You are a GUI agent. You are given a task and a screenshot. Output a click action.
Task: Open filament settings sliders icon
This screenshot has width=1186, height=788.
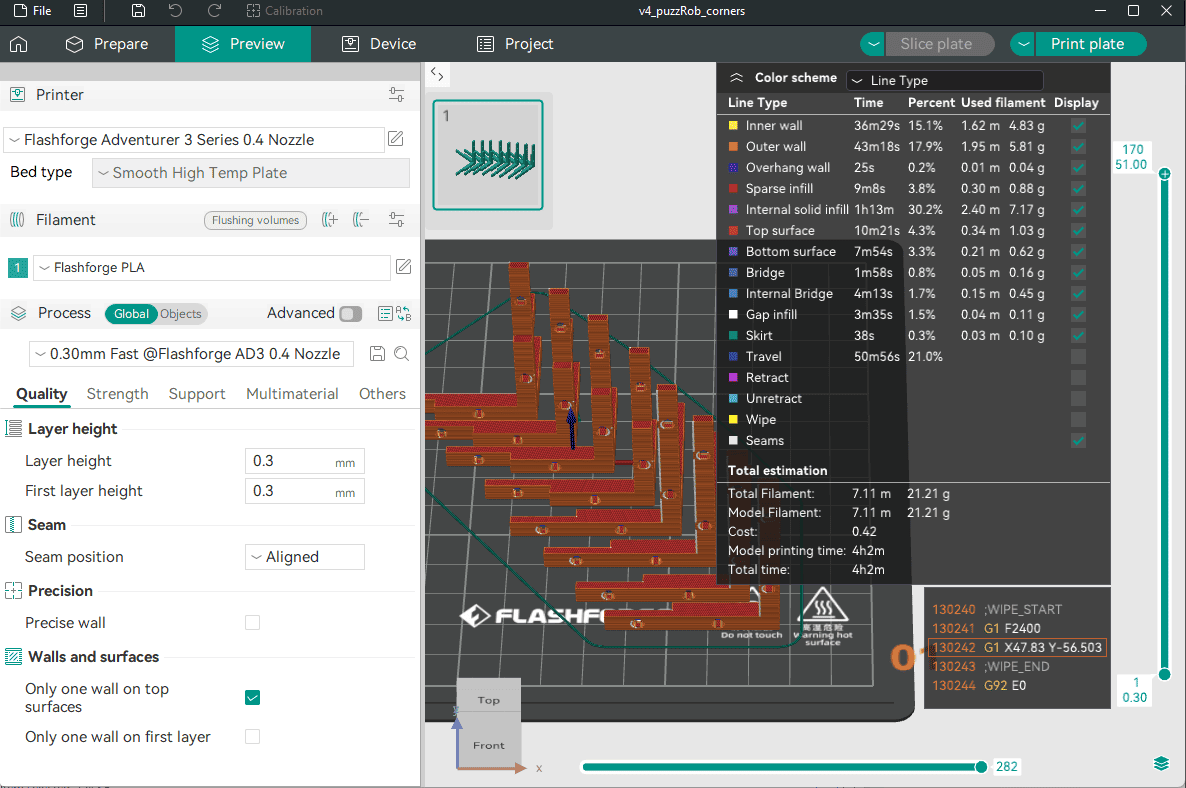pos(396,220)
